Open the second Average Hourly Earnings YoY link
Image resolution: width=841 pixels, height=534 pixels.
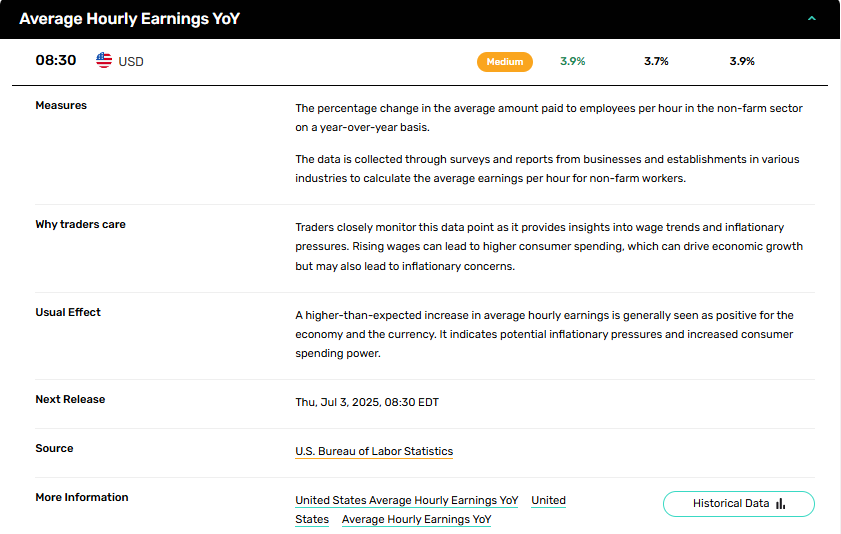[x=416, y=520]
